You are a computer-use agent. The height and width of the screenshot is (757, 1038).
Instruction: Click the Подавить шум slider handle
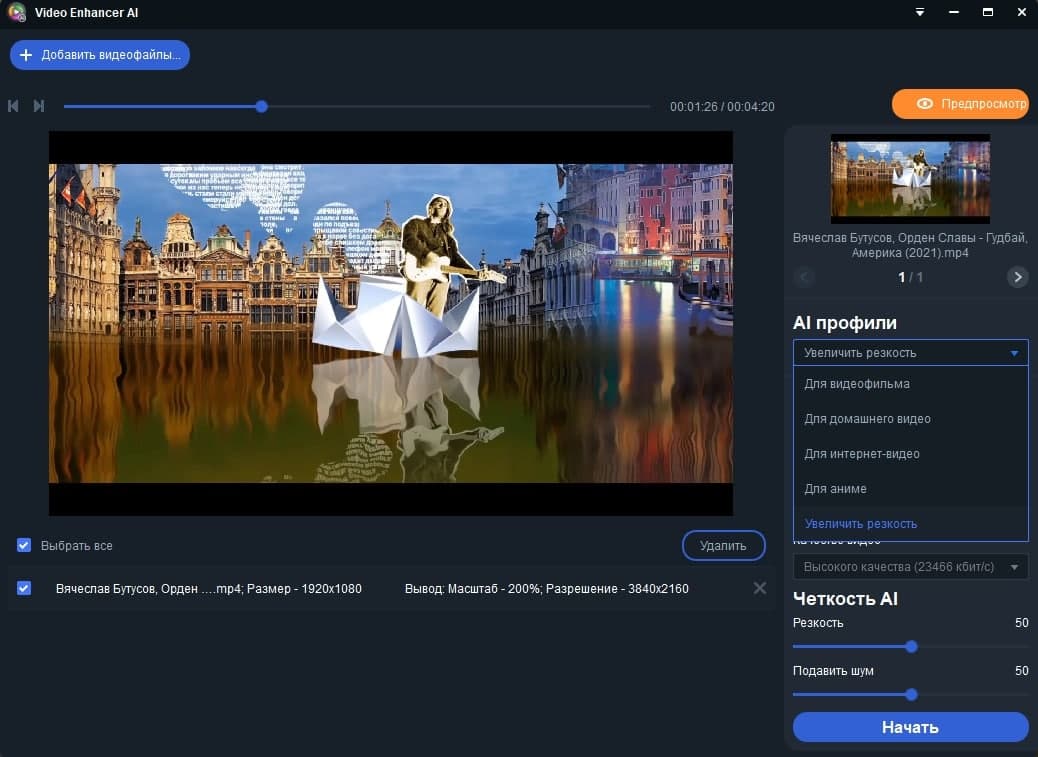912,694
